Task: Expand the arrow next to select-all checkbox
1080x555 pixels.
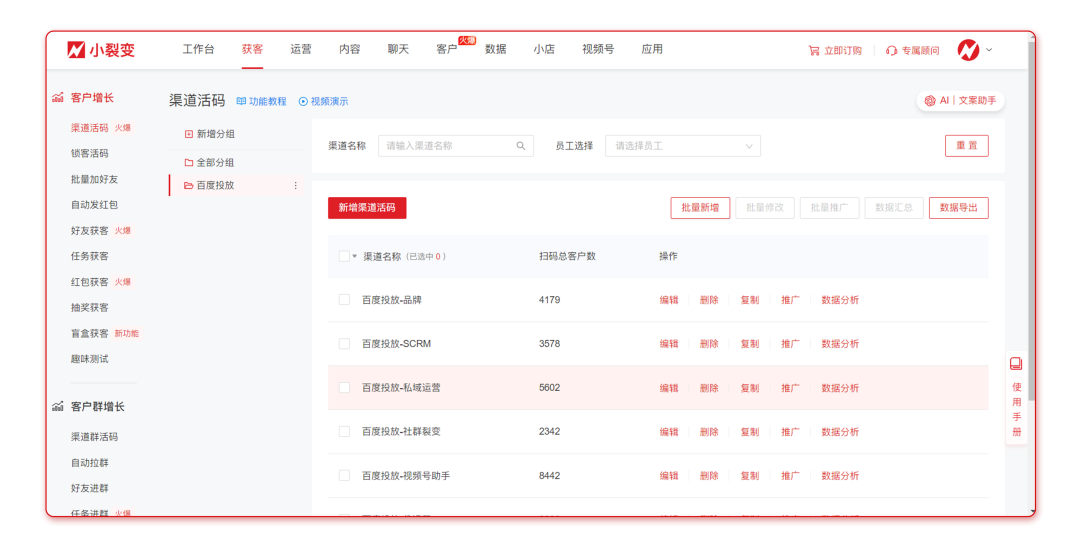Action: pos(354,257)
